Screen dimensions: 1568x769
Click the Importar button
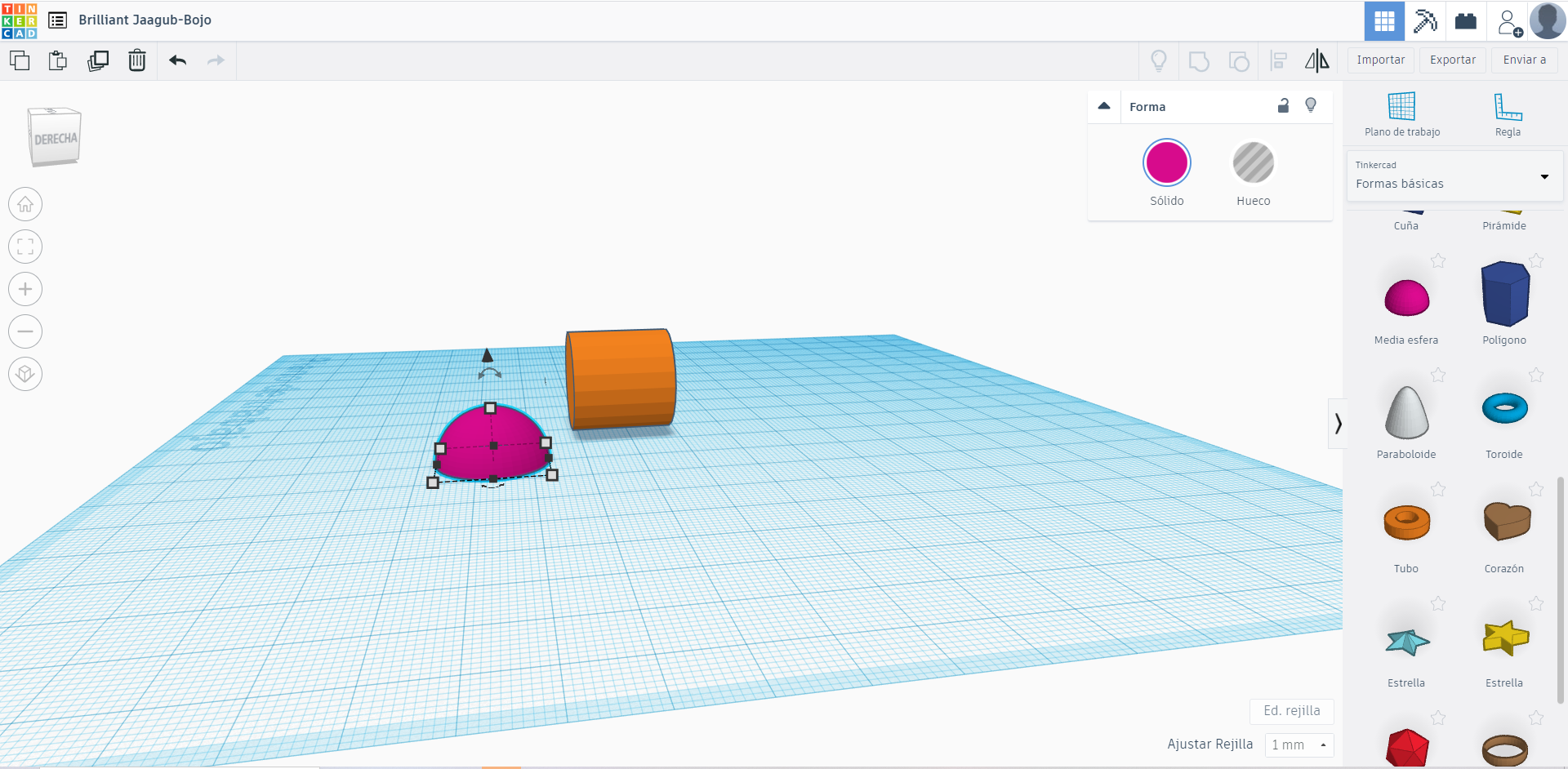pos(1380,60)
